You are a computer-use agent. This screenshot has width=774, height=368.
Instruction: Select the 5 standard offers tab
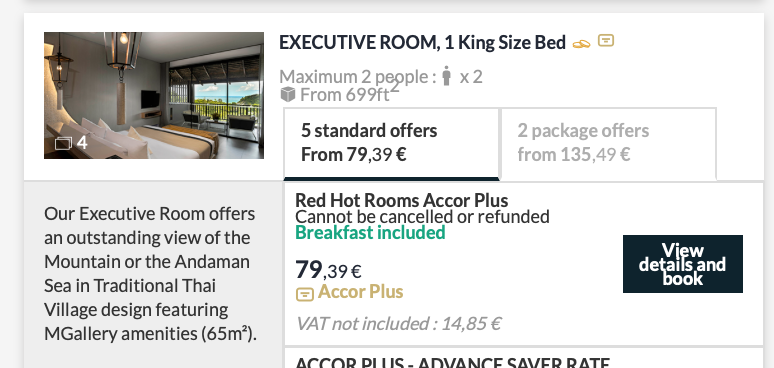[x=391, y=144]
